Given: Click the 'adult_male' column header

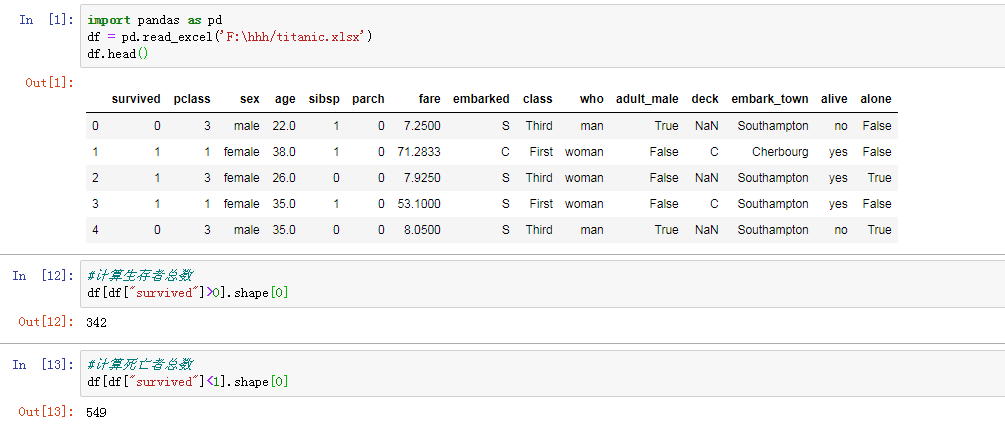Looking at the screenshot, I should click(647, 99).
